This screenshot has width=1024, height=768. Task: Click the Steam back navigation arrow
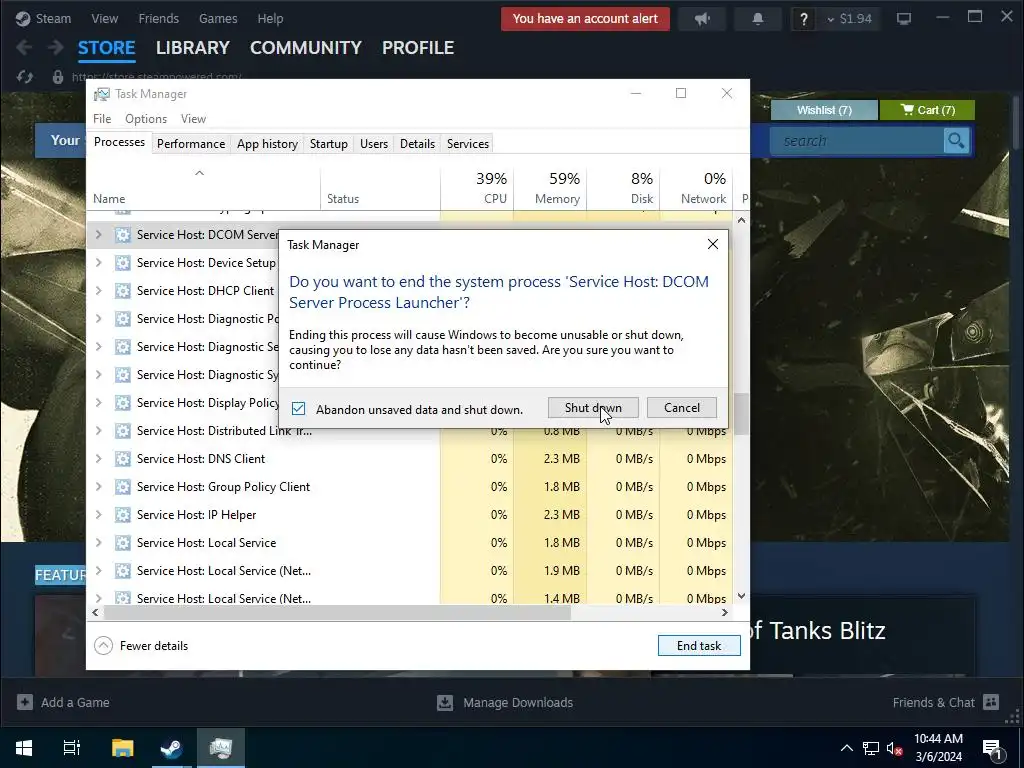[x=24, y=48]
